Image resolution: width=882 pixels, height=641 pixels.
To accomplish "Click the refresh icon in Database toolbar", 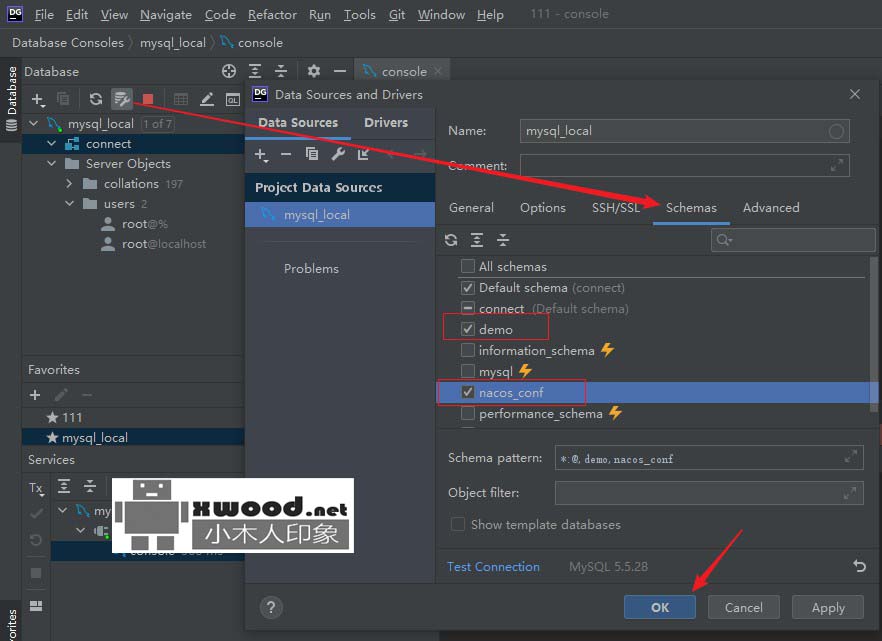I will 96,100.
